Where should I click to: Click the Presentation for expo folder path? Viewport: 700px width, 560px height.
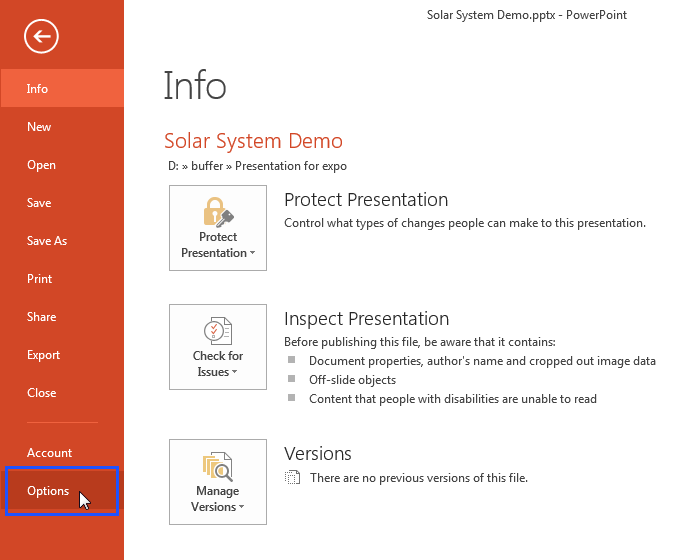291,166
